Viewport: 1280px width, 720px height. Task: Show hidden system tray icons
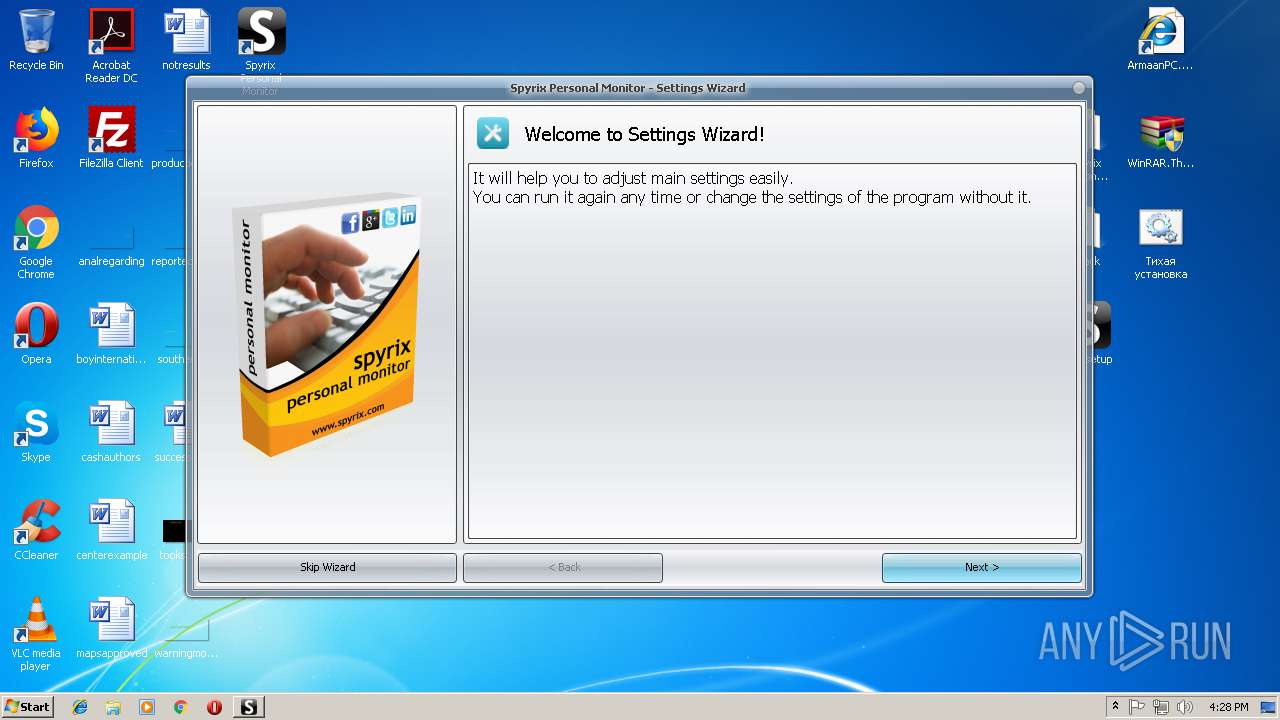tap(1115, 707)
